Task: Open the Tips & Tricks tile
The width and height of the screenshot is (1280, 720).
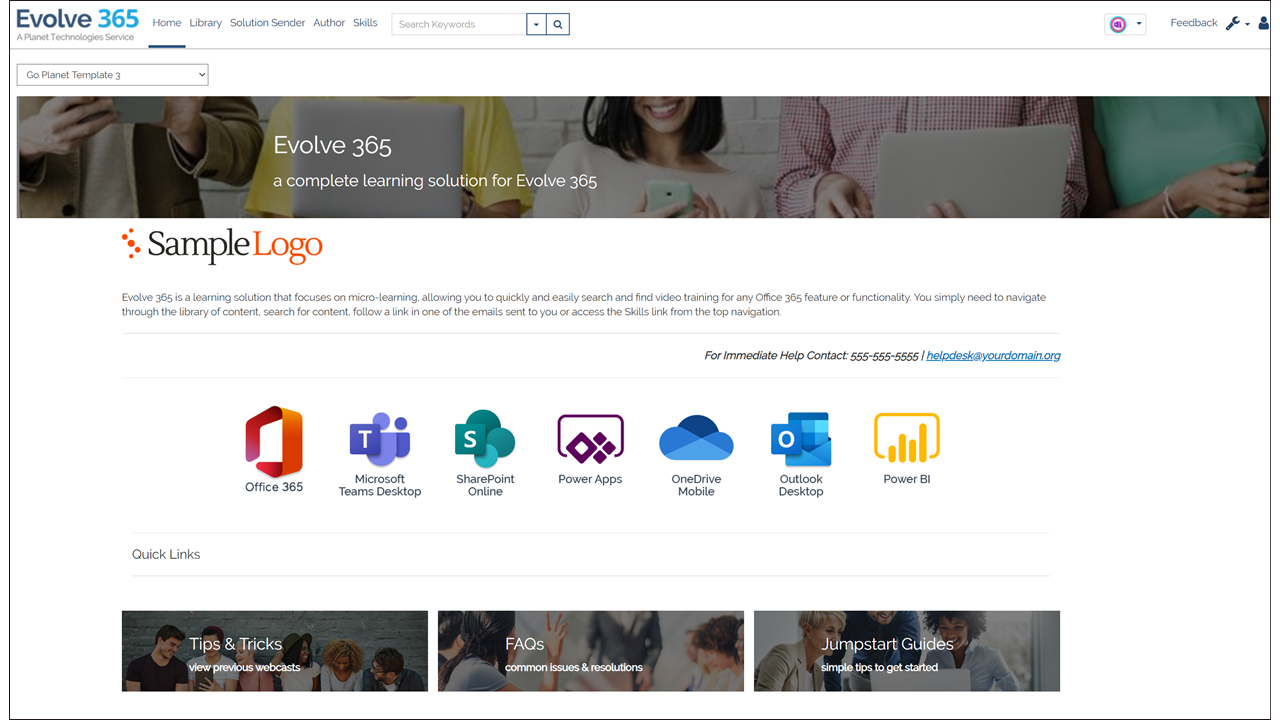Action: click(275, 651)
